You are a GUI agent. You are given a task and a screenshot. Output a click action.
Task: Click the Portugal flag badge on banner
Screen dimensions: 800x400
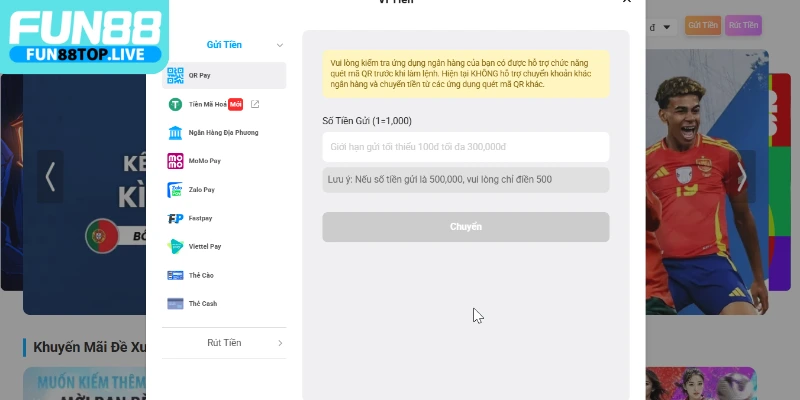[x=102, y=236]
